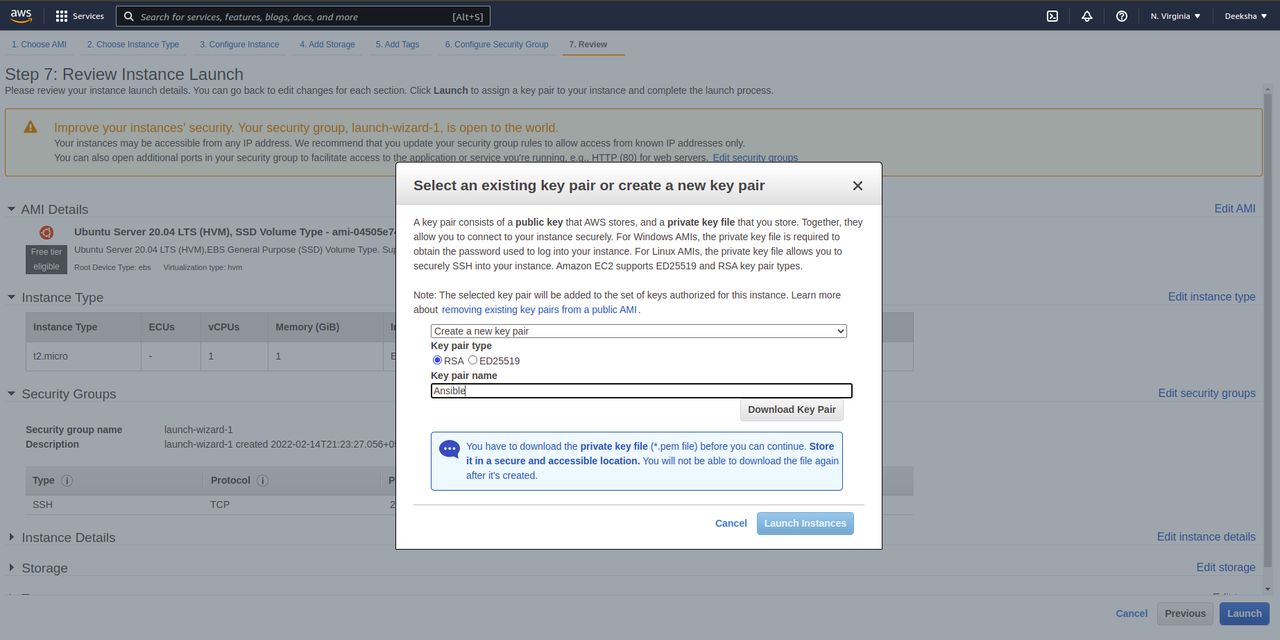Click the Edit storage link

[x=1226, y=567]
